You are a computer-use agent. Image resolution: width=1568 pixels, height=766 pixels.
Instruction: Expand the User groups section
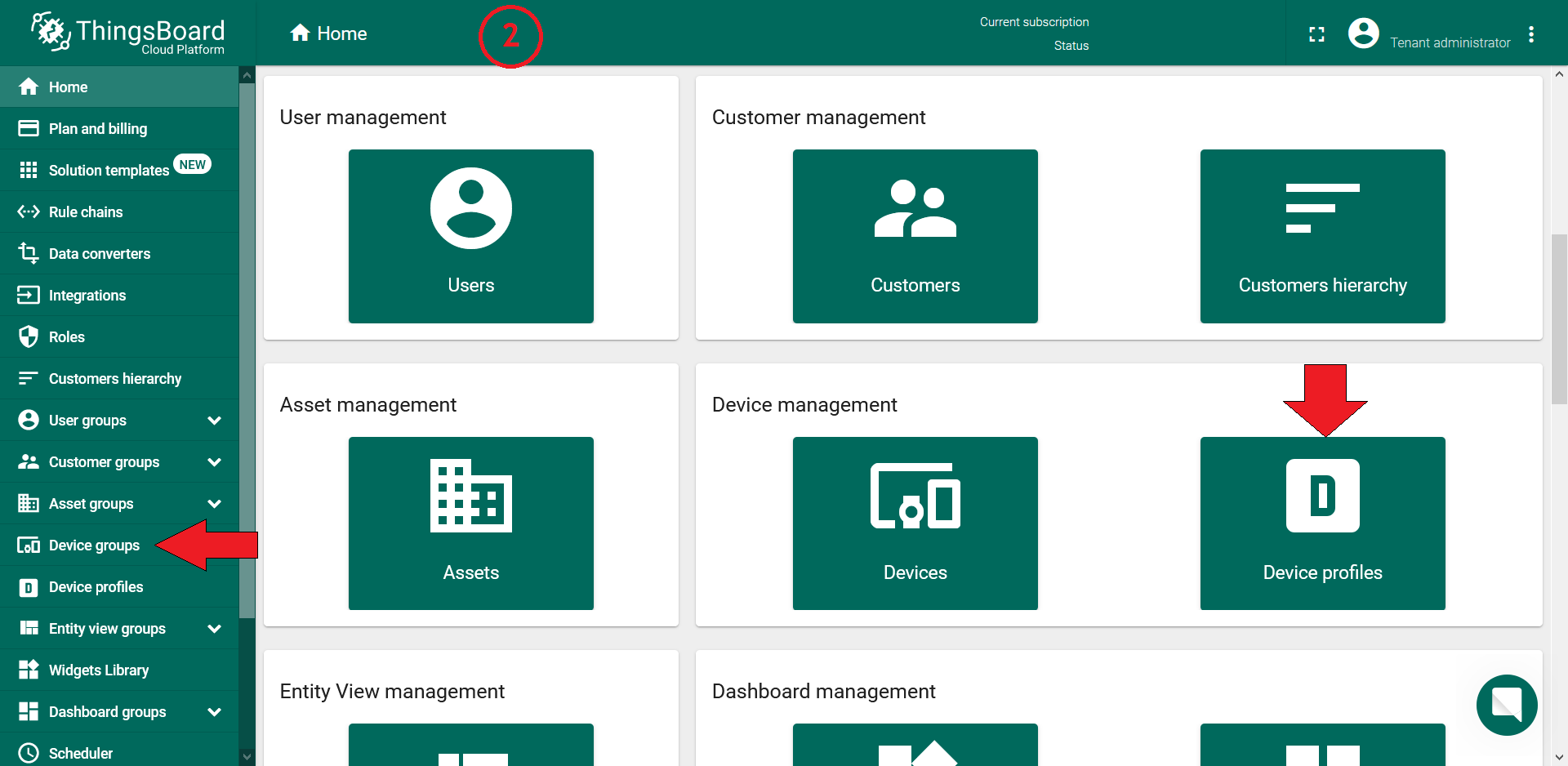coord(214,420)
